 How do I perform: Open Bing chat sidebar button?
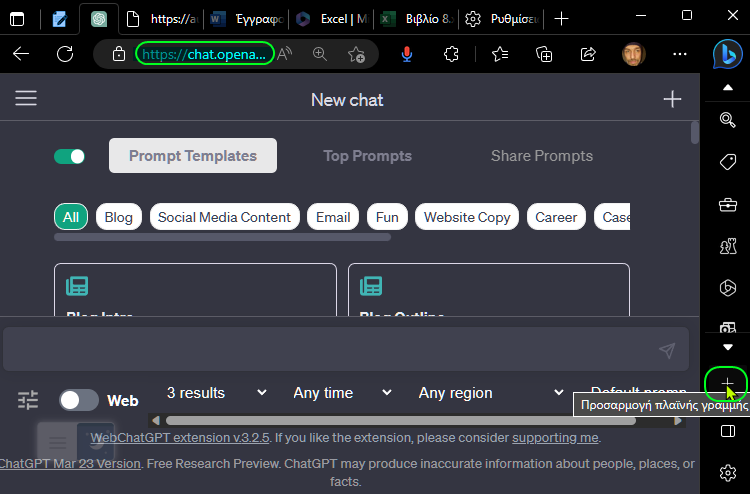click(x=728, y=54)
